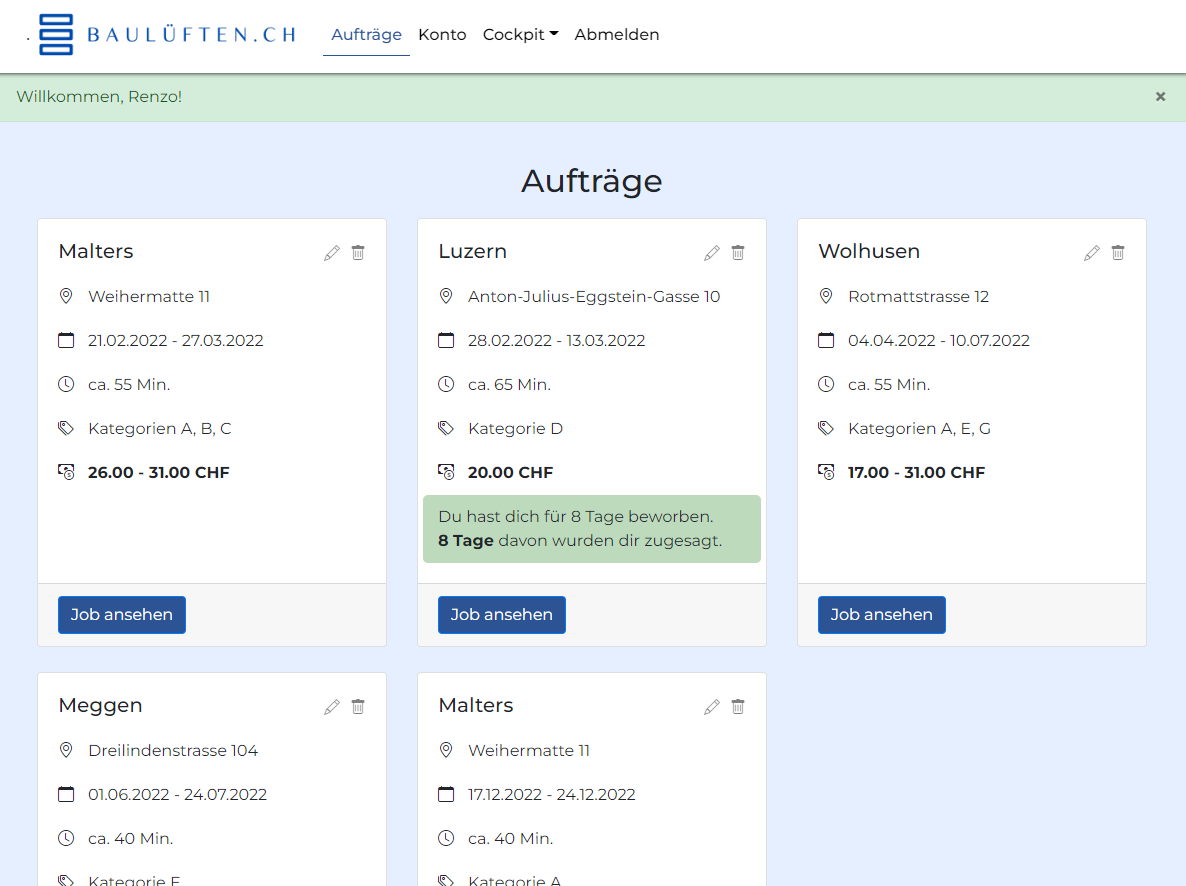Click the clock icon on Meggen card

(66, 838)
